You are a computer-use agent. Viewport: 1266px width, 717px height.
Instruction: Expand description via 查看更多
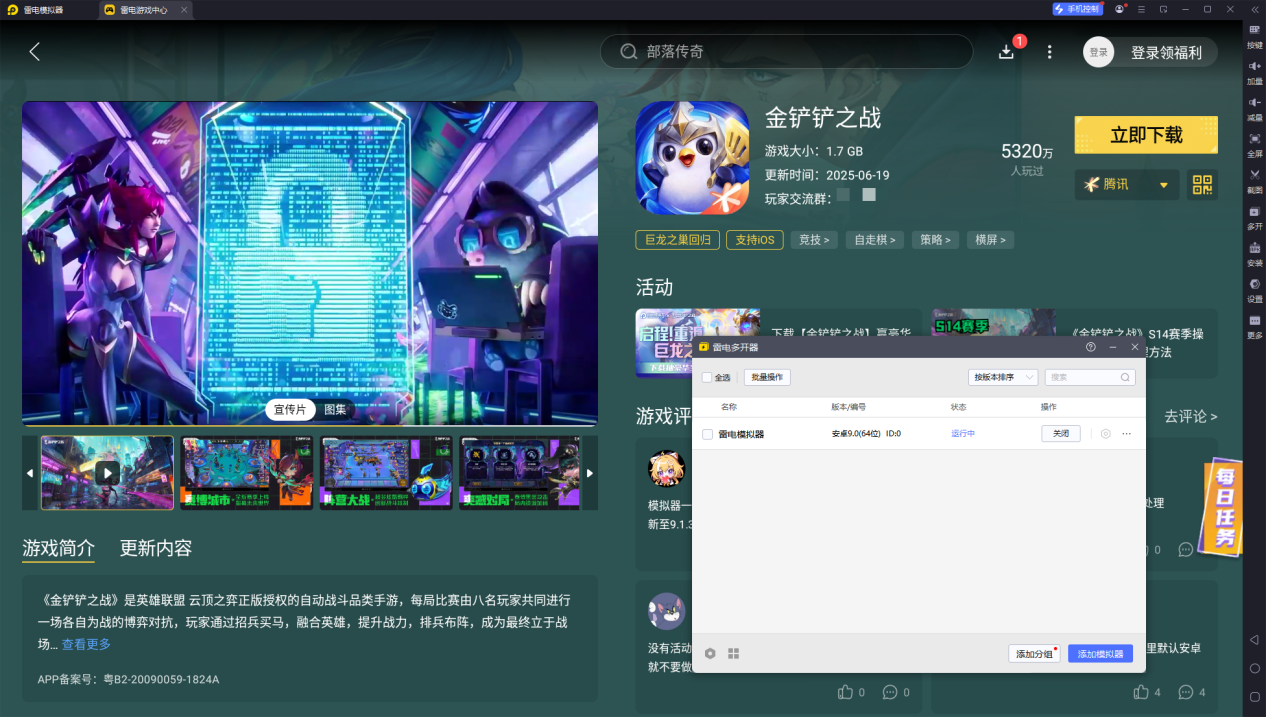86,644
